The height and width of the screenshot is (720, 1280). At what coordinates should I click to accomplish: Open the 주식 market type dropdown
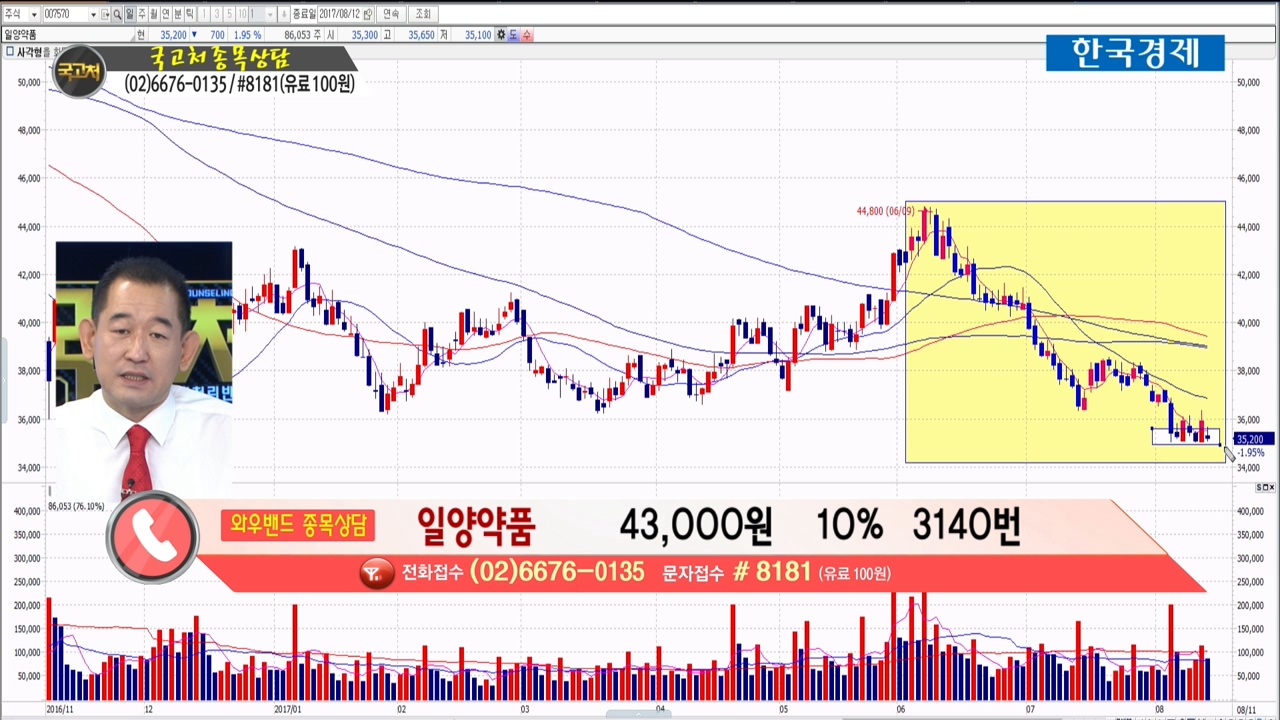click(x=34, y=15)
